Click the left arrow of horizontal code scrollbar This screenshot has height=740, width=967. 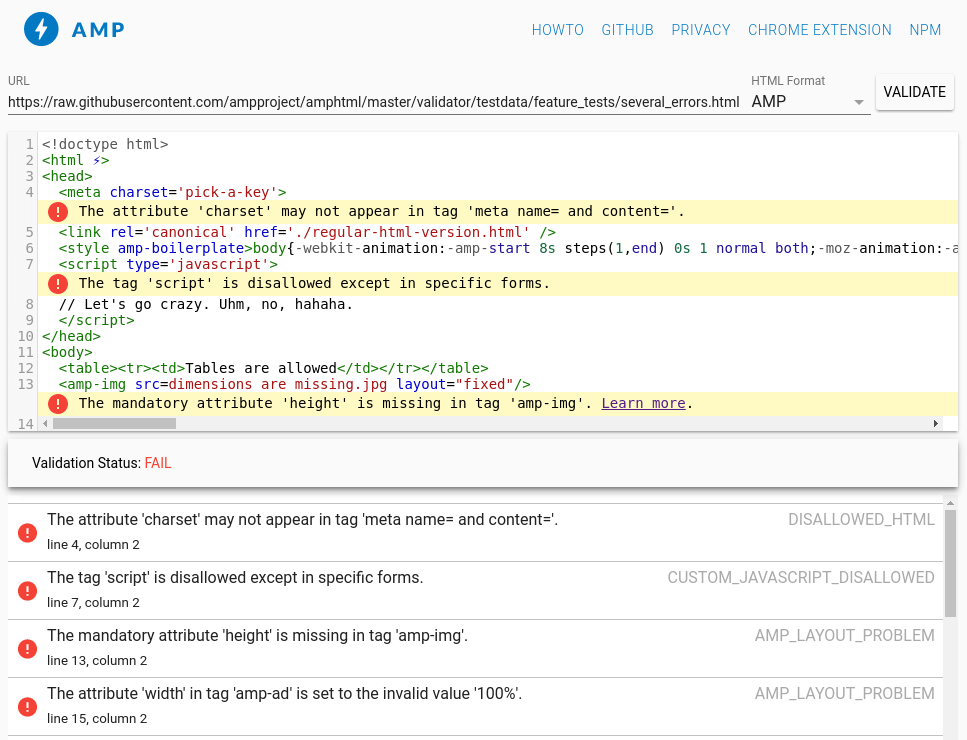pos(46,424)
